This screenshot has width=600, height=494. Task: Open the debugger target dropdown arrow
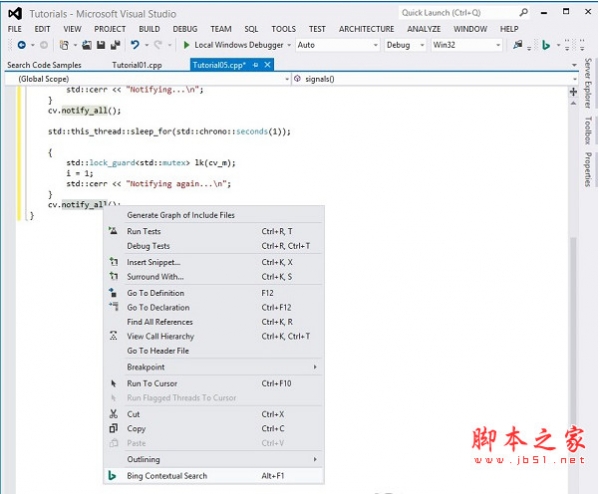click(289, 45)
